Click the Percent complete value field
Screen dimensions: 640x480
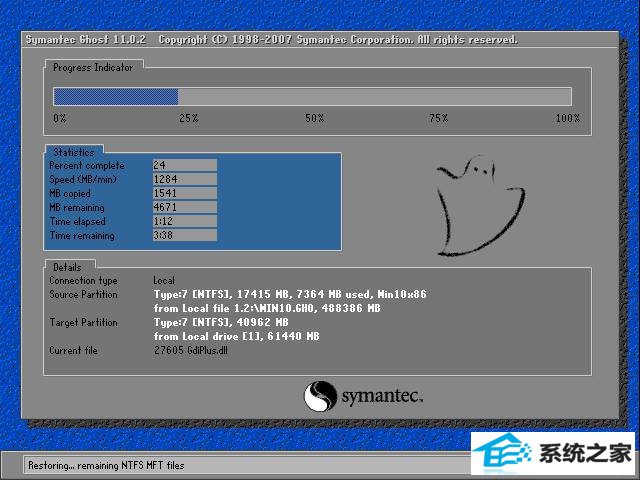coord(184,165)
